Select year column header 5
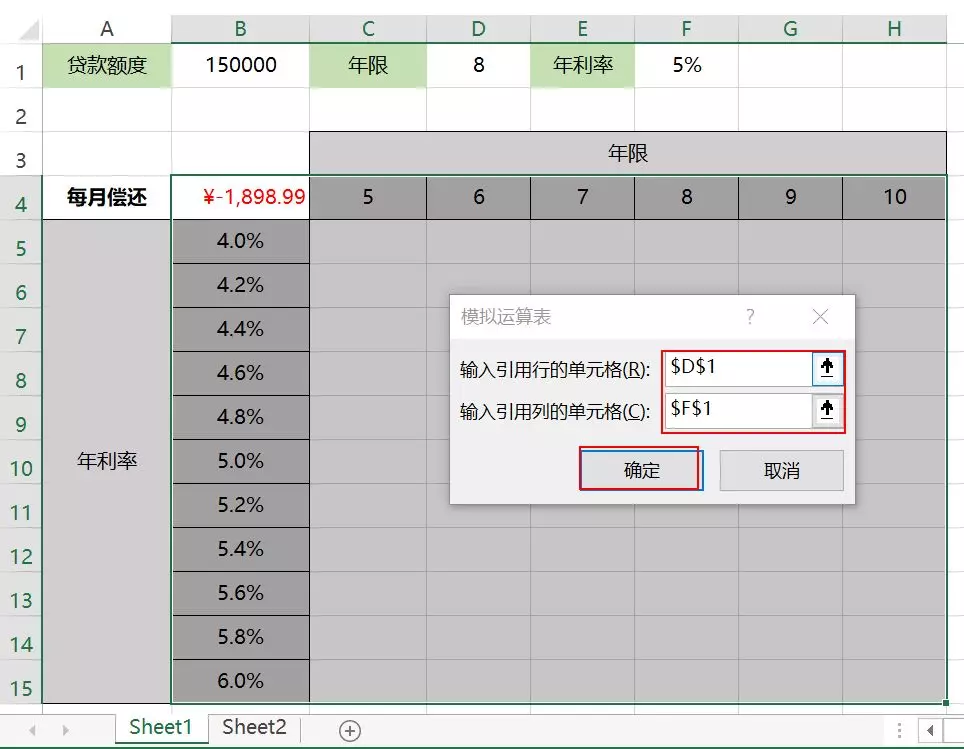This screenshot has height=749, width=964. [x=368, y=197]
